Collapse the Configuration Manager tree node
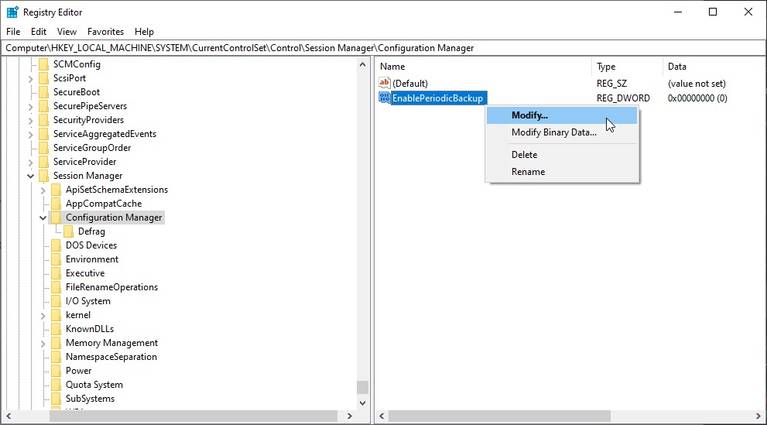 [x=43, y=218]
